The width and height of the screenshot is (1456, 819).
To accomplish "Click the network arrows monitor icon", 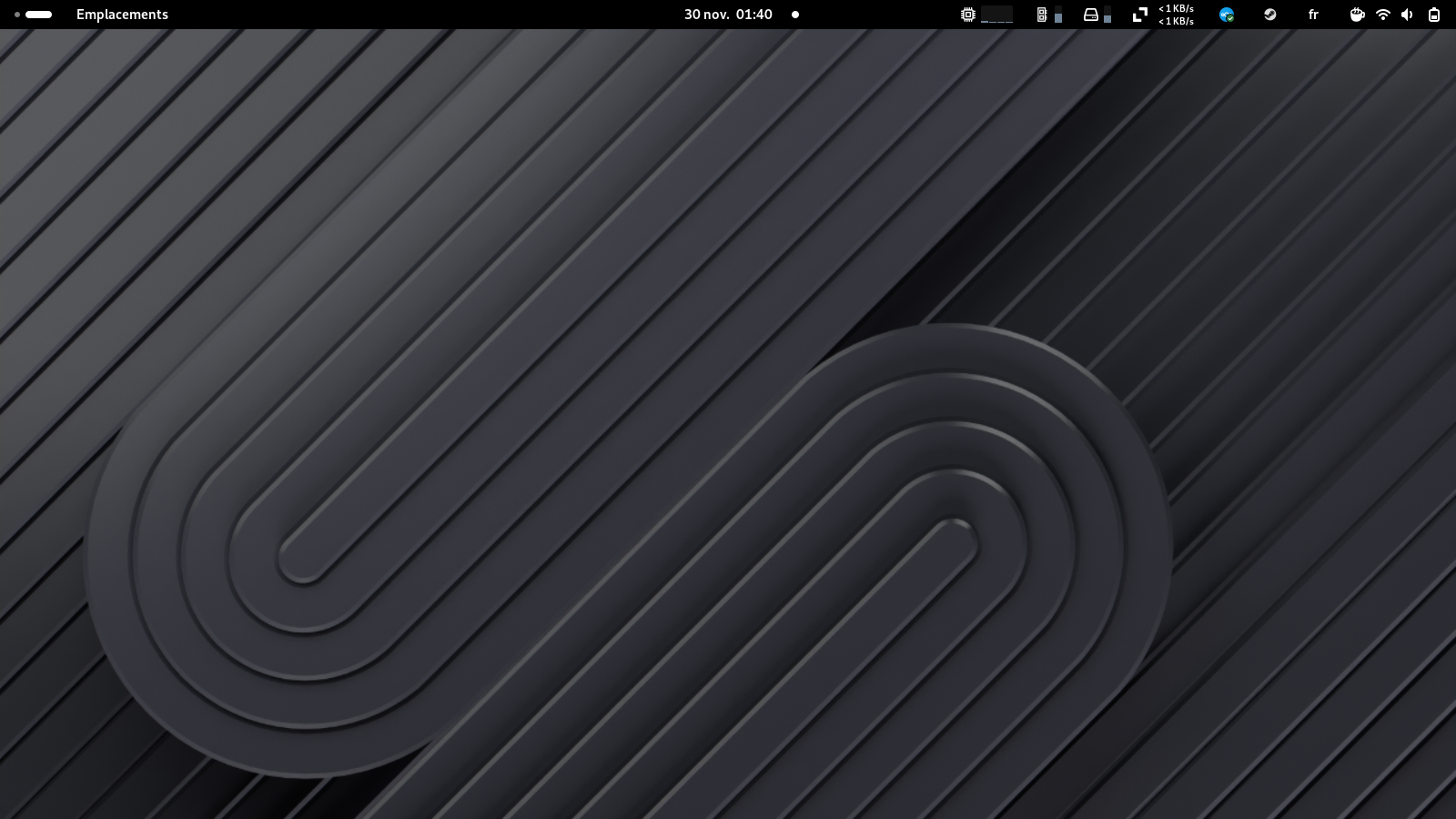I will point(1139,15).
